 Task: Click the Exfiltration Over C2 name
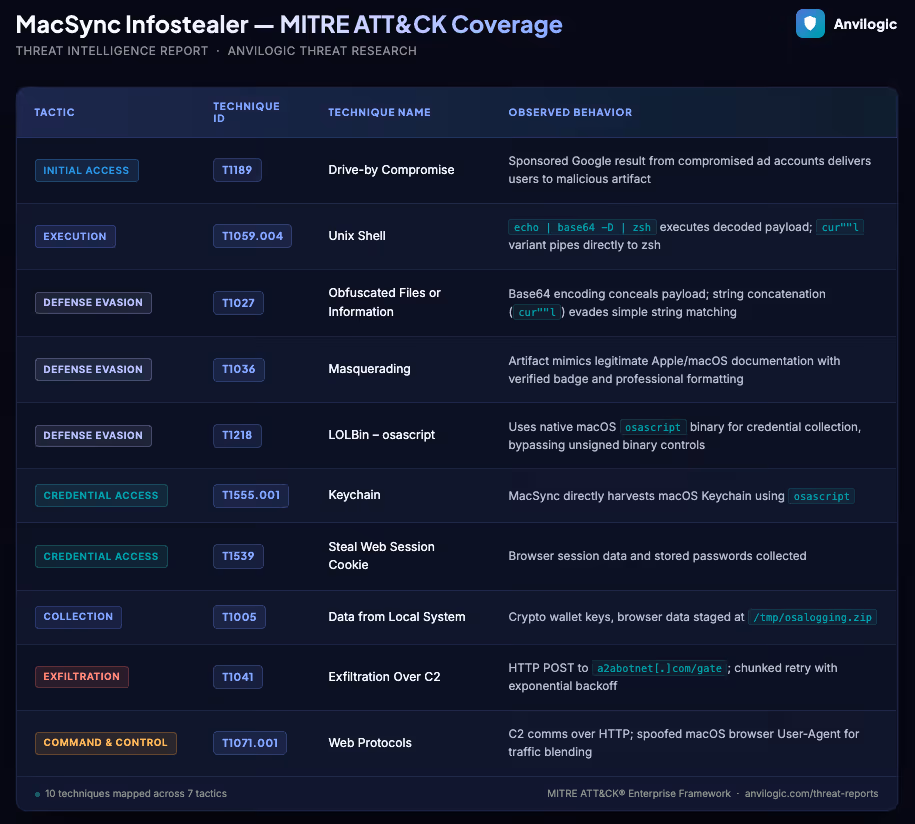(384, 677)
